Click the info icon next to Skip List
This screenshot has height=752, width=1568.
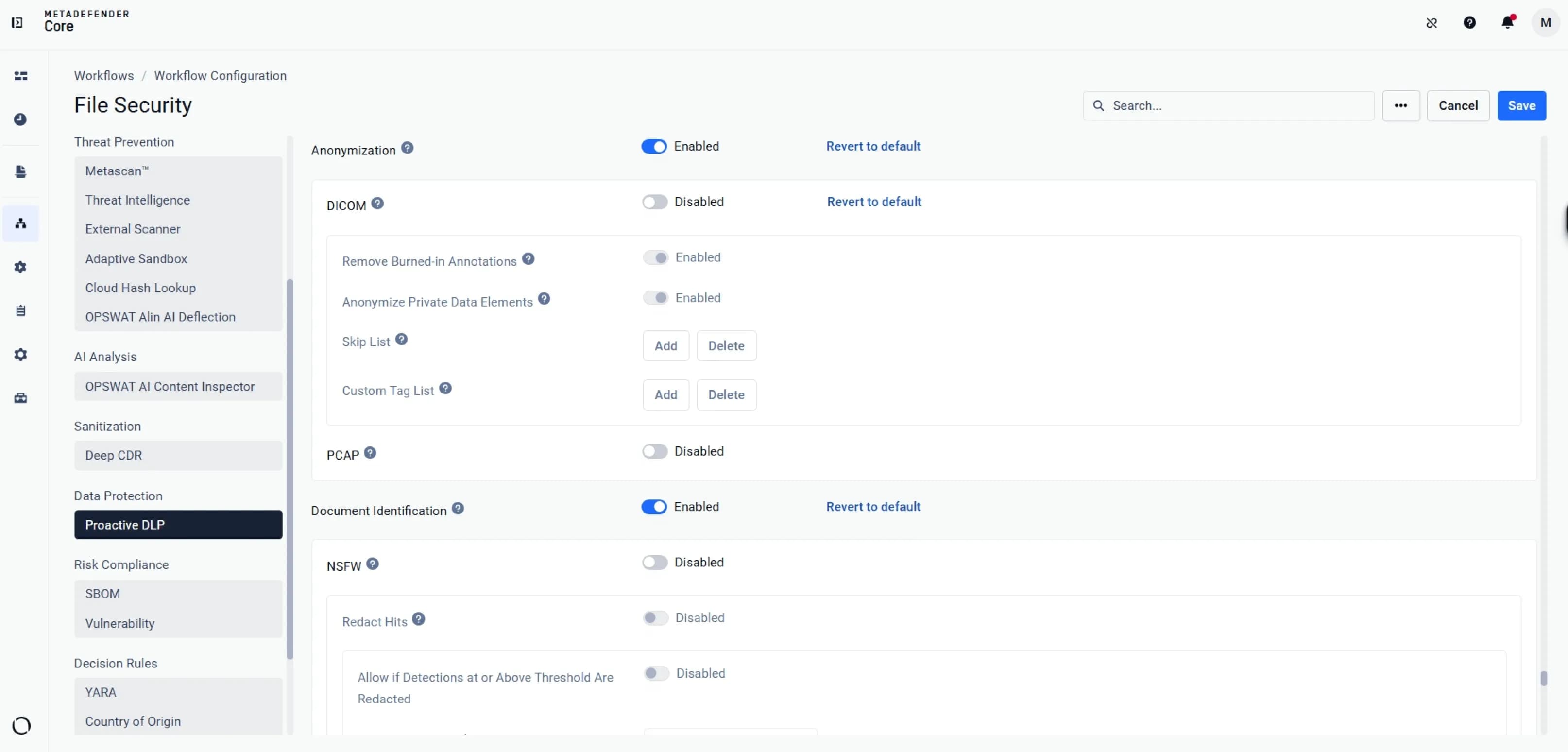tap(401, 339)
